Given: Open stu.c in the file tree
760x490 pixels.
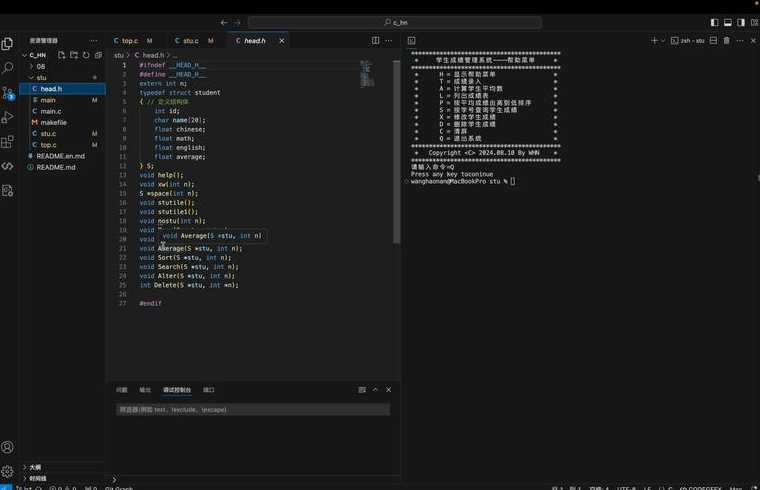Looking at the screenshot, I should tap(62, 133).
